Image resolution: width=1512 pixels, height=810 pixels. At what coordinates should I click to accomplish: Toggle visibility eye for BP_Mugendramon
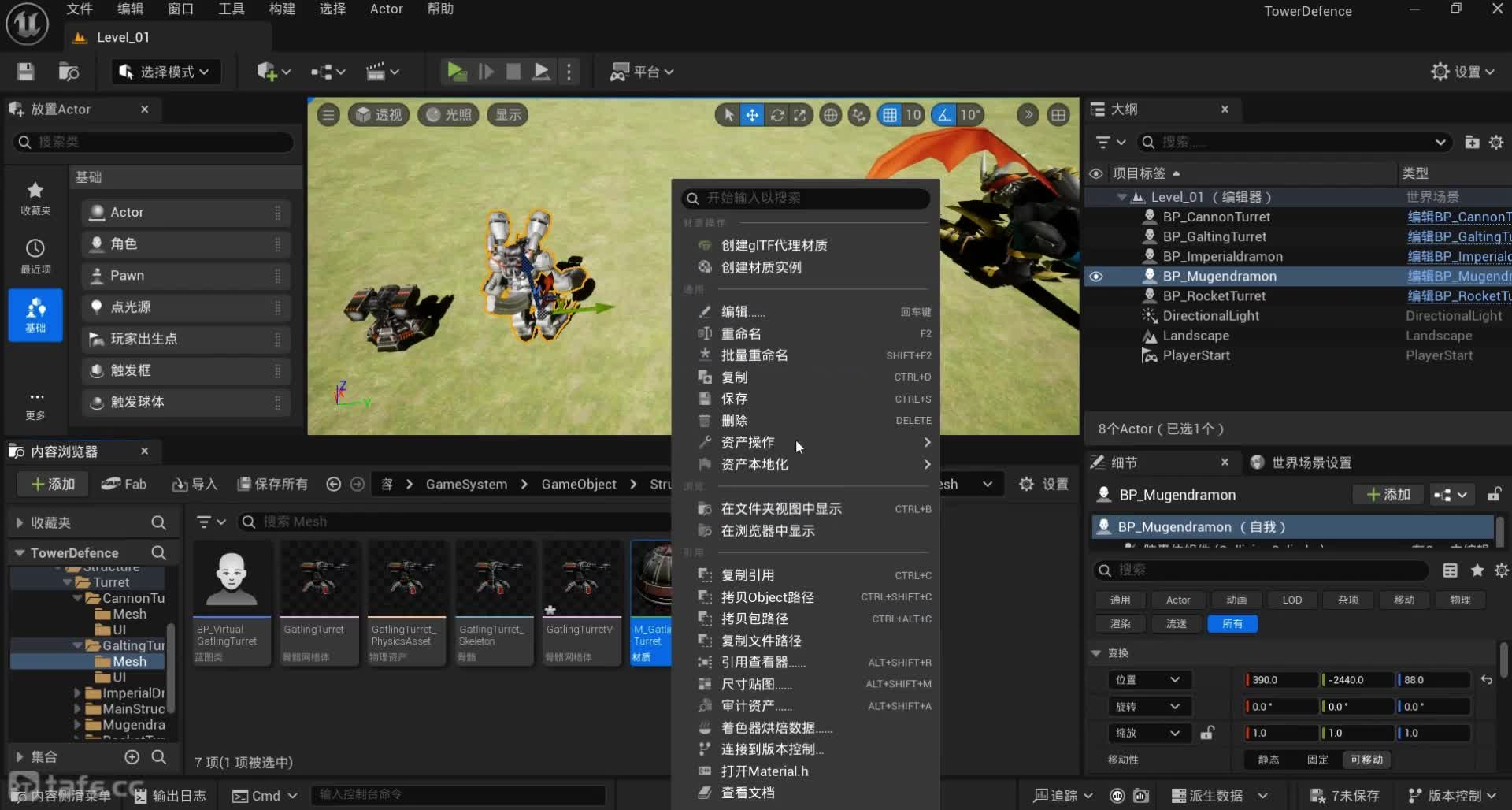[1096, 277]
